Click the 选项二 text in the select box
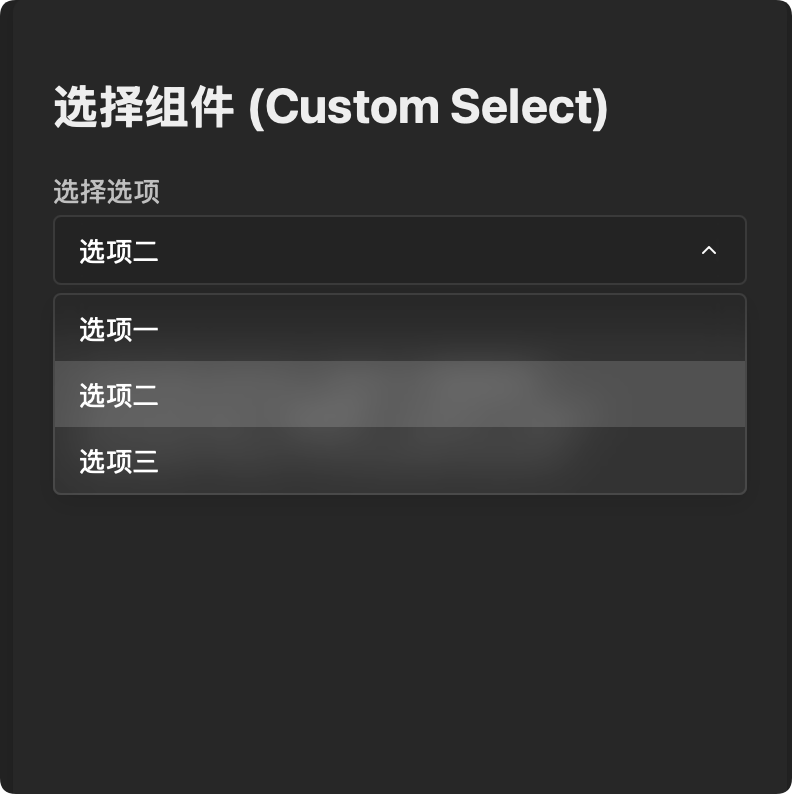The image size is (792, 794). point(119,252)
